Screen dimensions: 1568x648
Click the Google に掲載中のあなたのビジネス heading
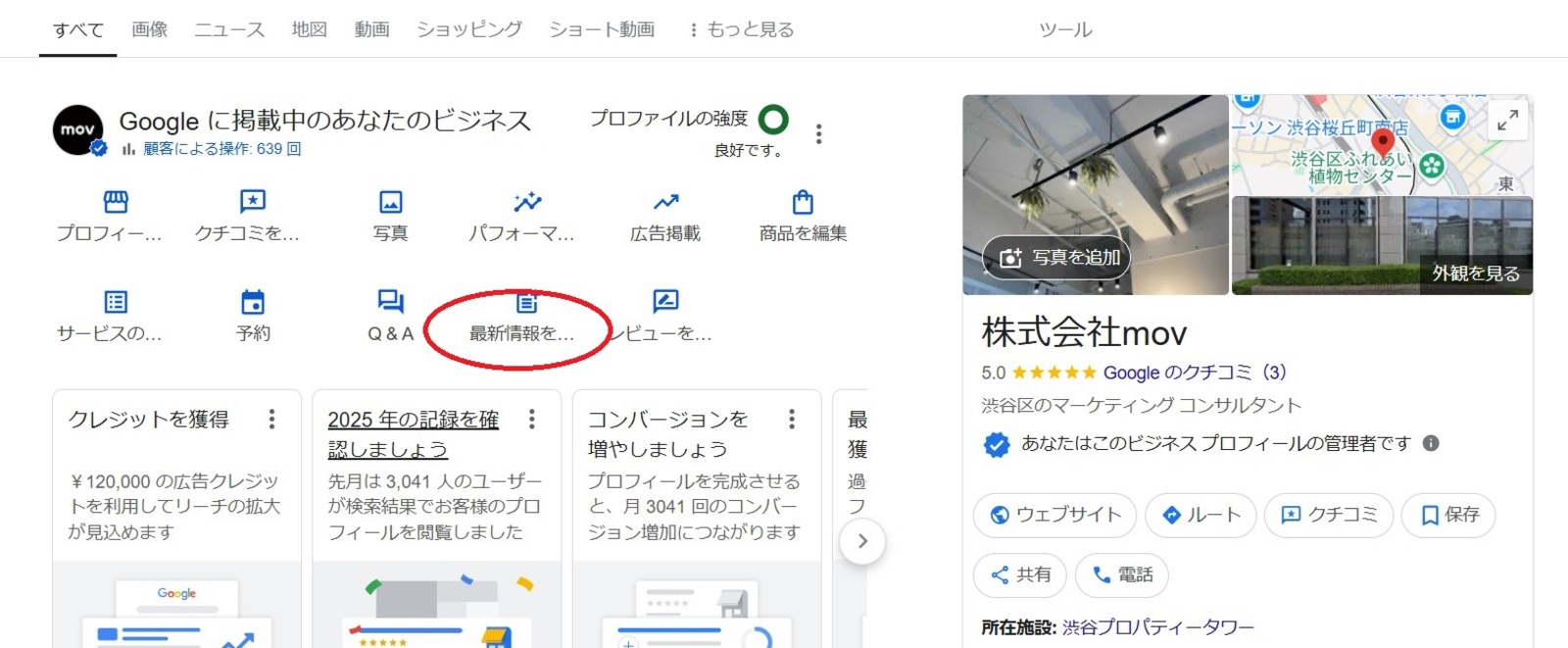coord(325,121)
